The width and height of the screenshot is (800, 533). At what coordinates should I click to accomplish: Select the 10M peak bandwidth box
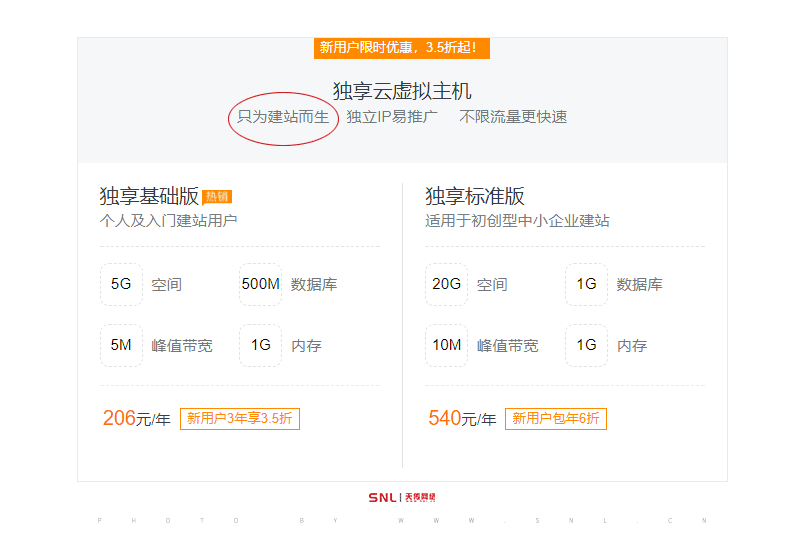point(446,345)
